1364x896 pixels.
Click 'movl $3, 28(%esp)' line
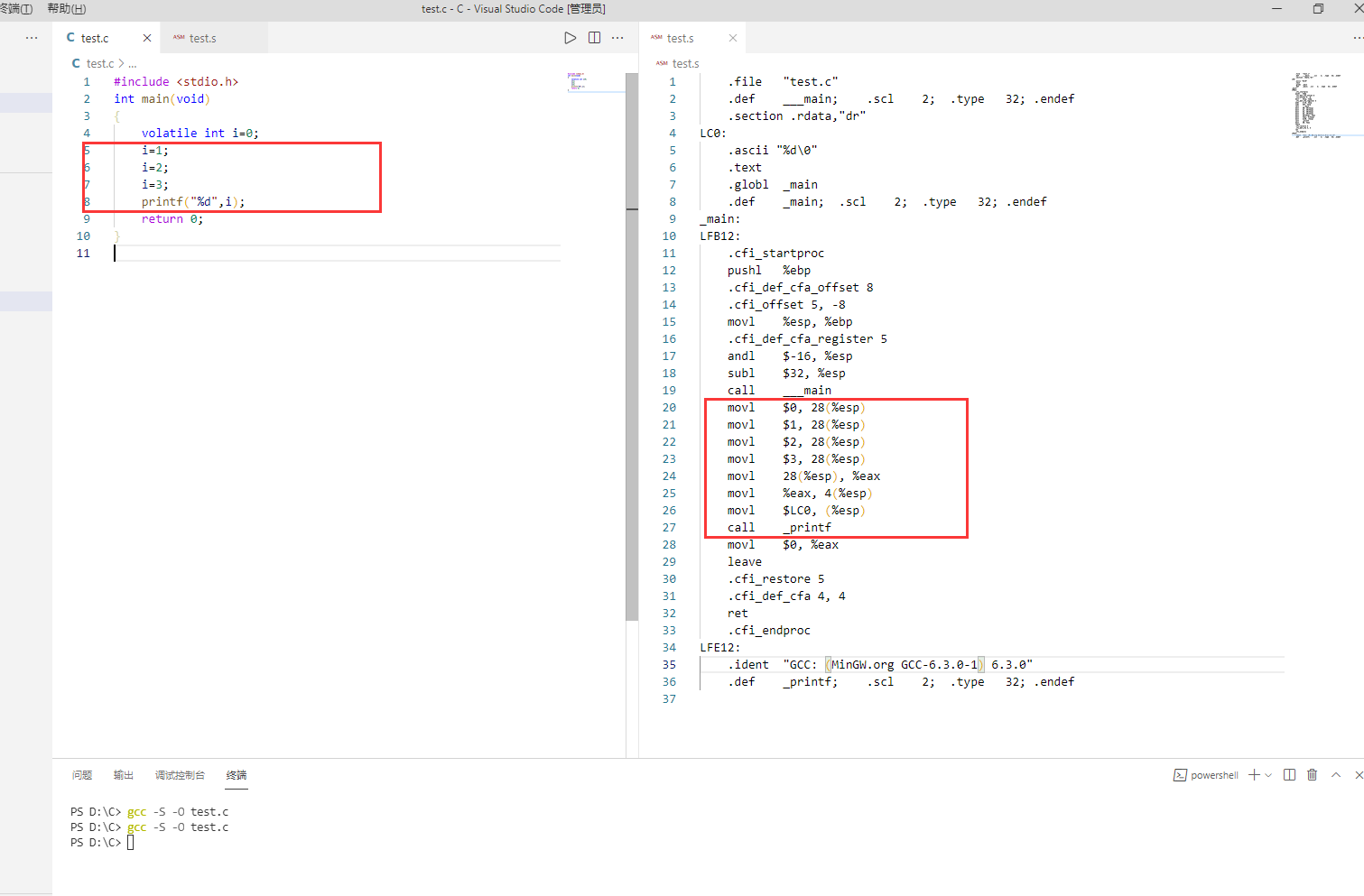coord(796,458)
